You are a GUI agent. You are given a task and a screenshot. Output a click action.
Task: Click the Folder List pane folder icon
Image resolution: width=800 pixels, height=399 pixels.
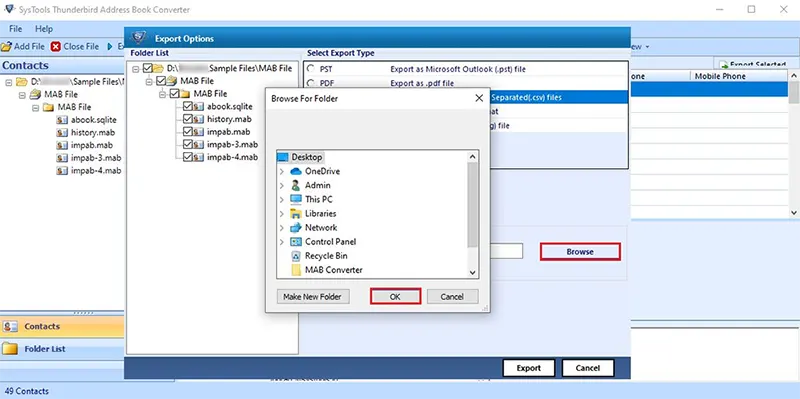tap(10, 349)
